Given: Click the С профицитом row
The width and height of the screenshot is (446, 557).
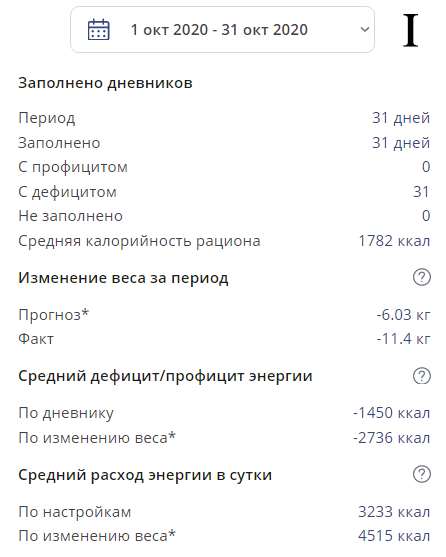Looking at the screenshot, I should 224,167.
